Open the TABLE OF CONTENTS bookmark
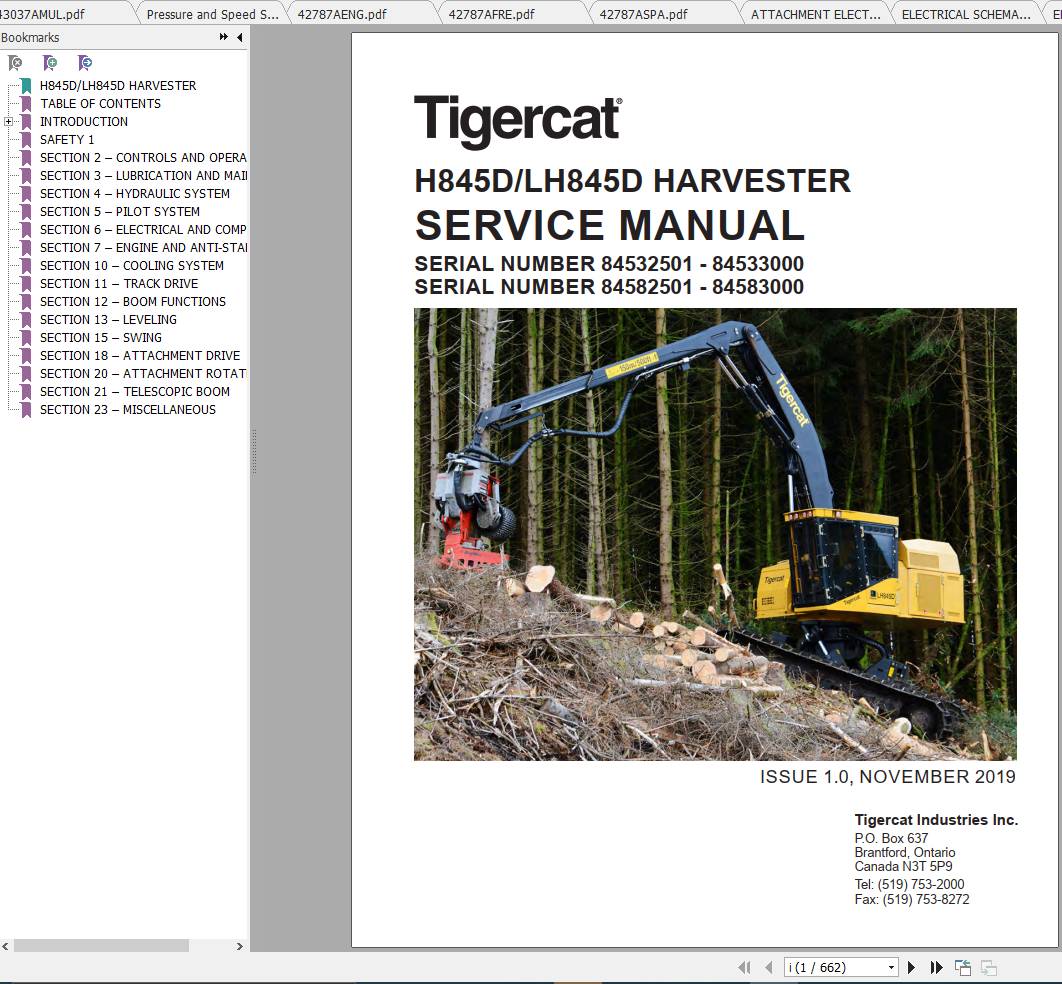 pos(100,103)
